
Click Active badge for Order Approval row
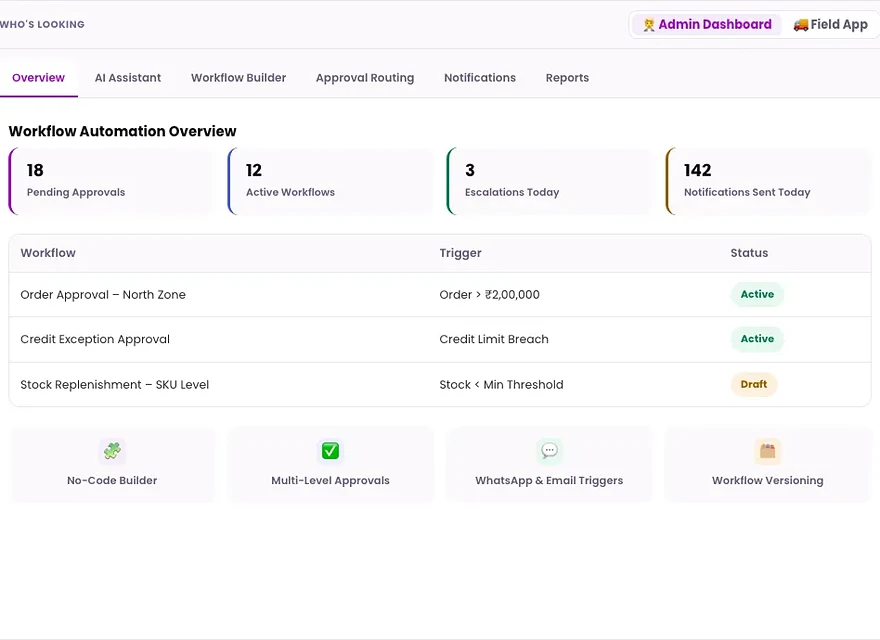click(757, 294)
